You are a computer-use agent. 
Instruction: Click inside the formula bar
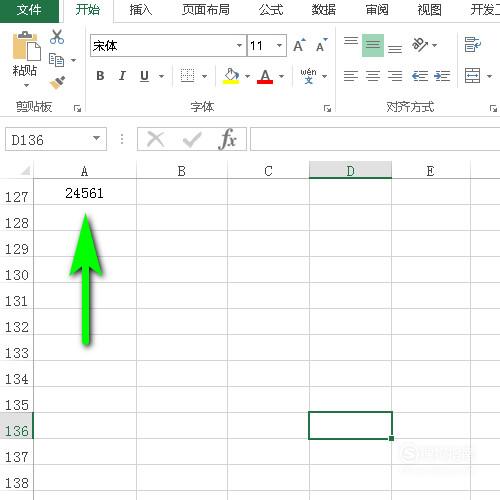tap(375, 139)
